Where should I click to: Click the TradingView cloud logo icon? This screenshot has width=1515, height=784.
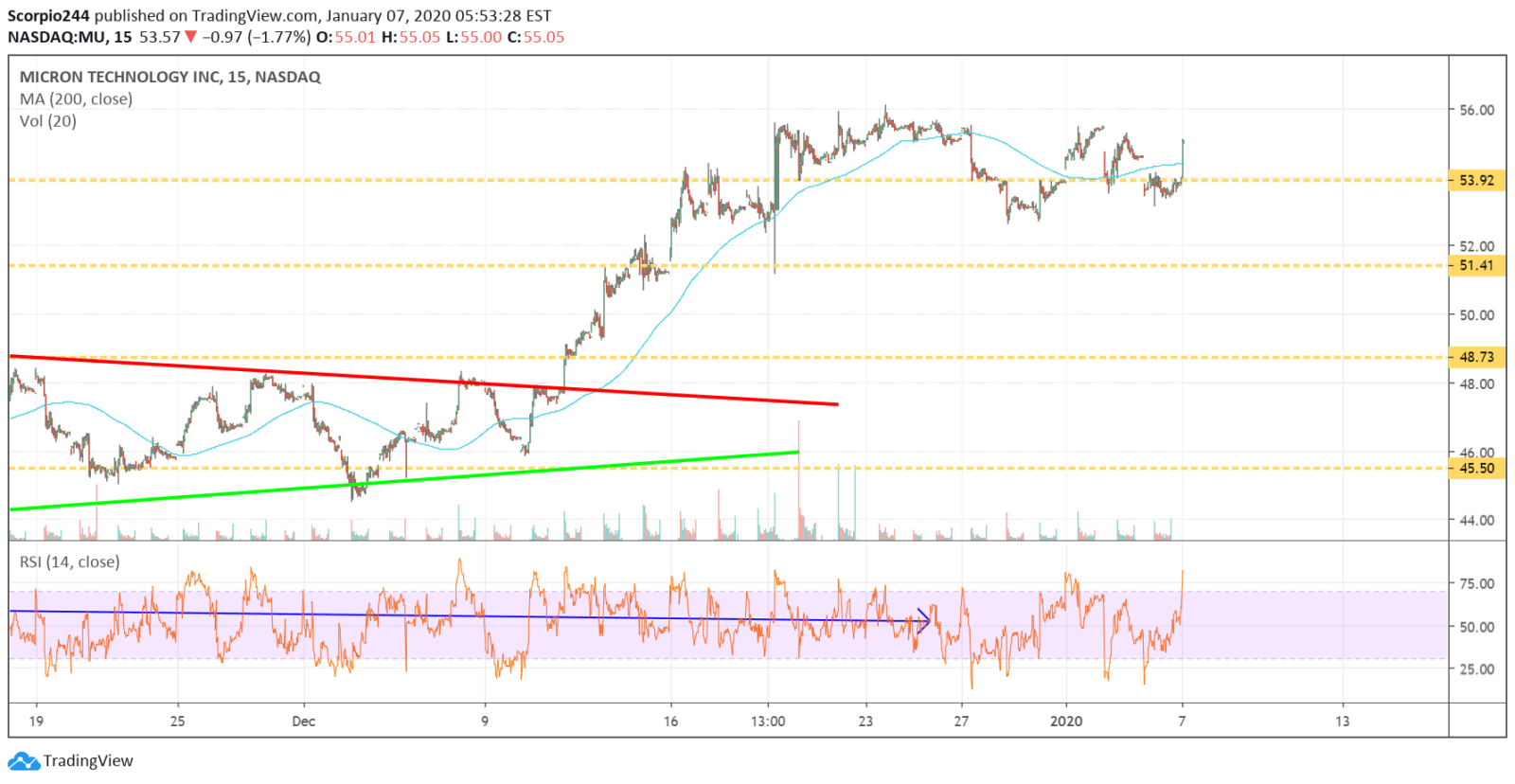(x=24, y=761)
